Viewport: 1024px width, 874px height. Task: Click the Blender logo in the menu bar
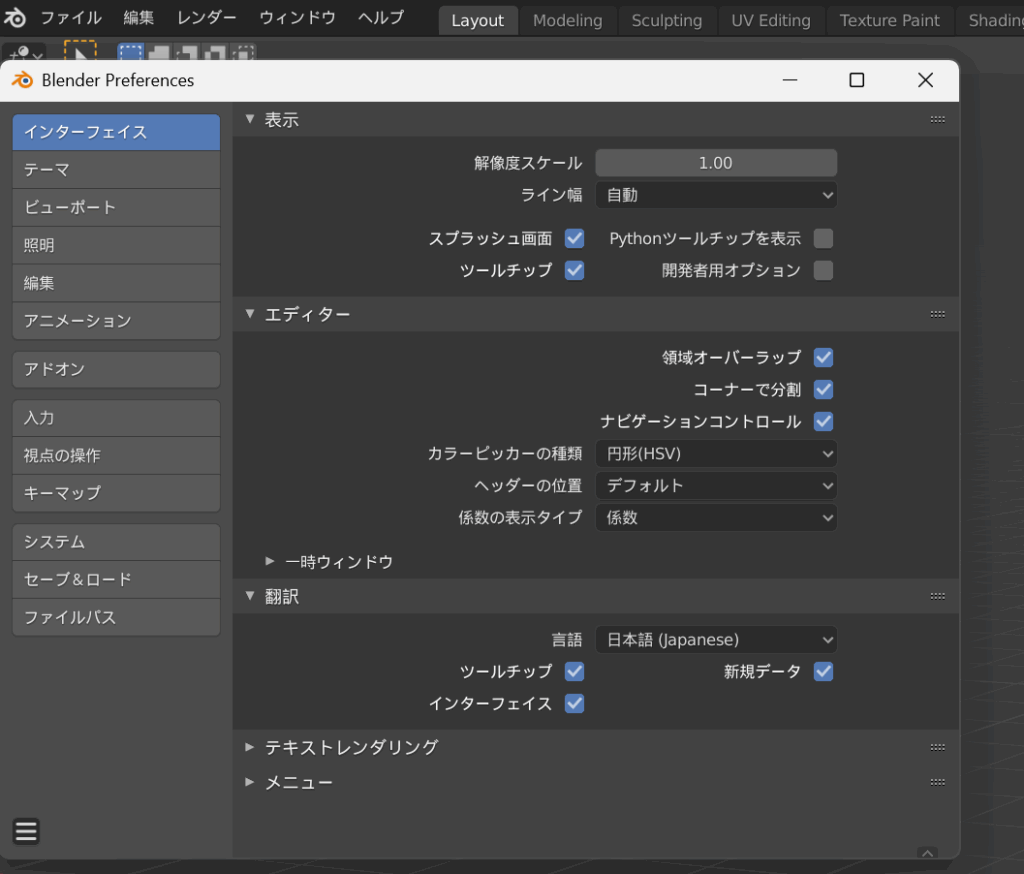click(15, 18)
